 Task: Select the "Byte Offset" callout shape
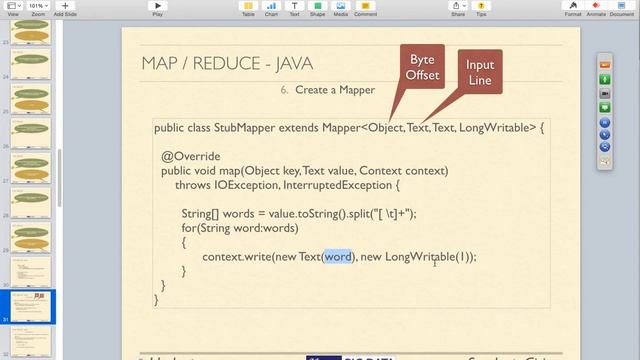tap(422, 67)
